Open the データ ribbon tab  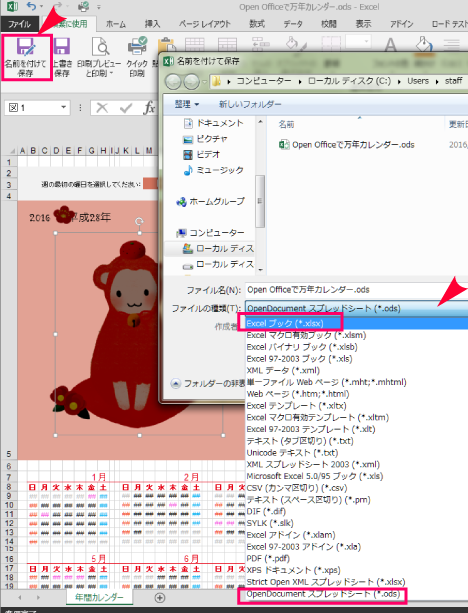pyautogui.click(x=293, y=24)
